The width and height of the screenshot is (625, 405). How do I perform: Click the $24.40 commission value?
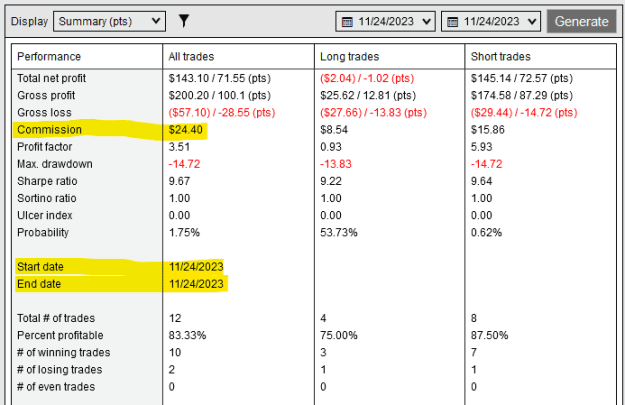(185, 130)
